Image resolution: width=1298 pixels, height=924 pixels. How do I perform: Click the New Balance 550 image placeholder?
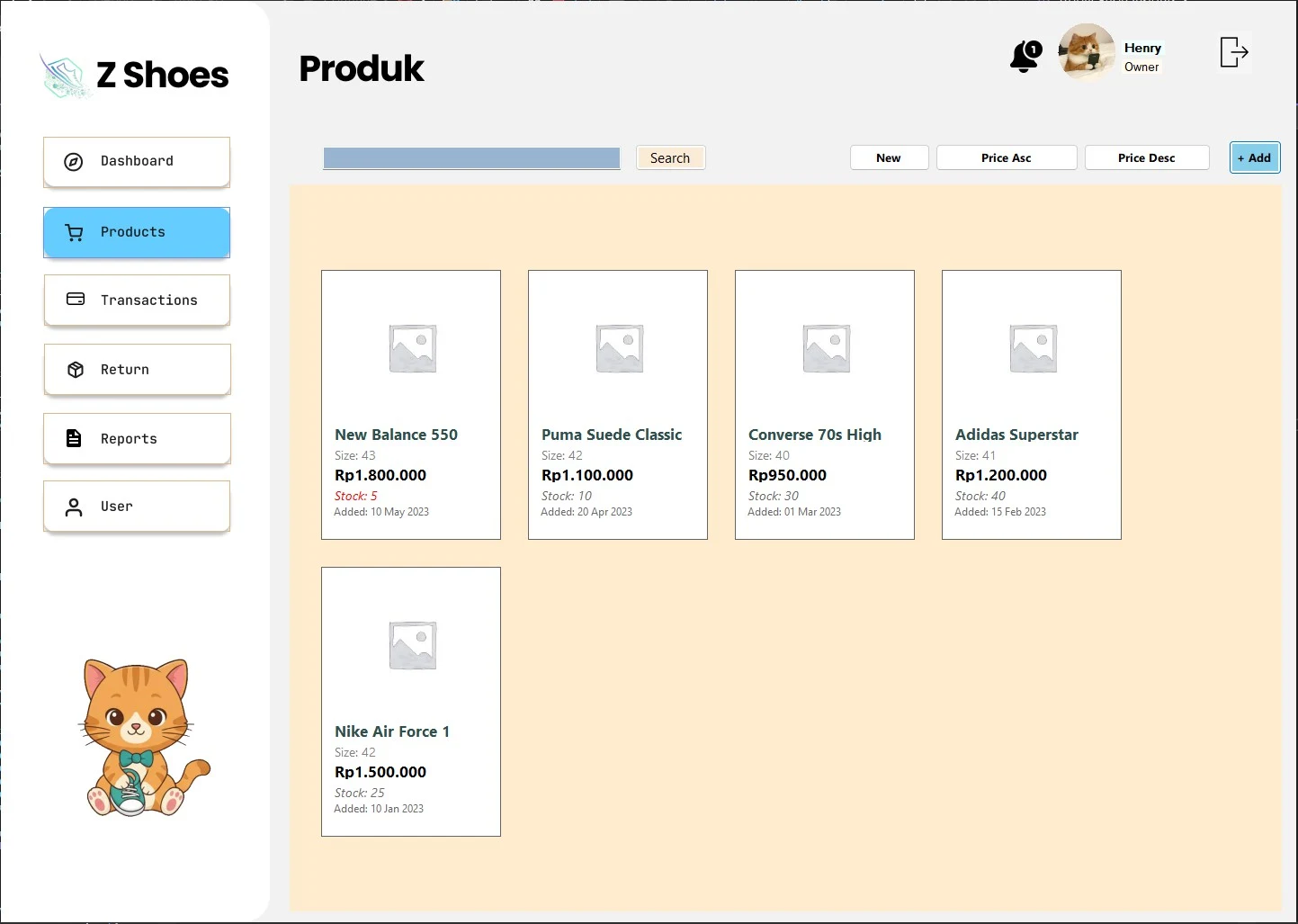pos(413,348)
